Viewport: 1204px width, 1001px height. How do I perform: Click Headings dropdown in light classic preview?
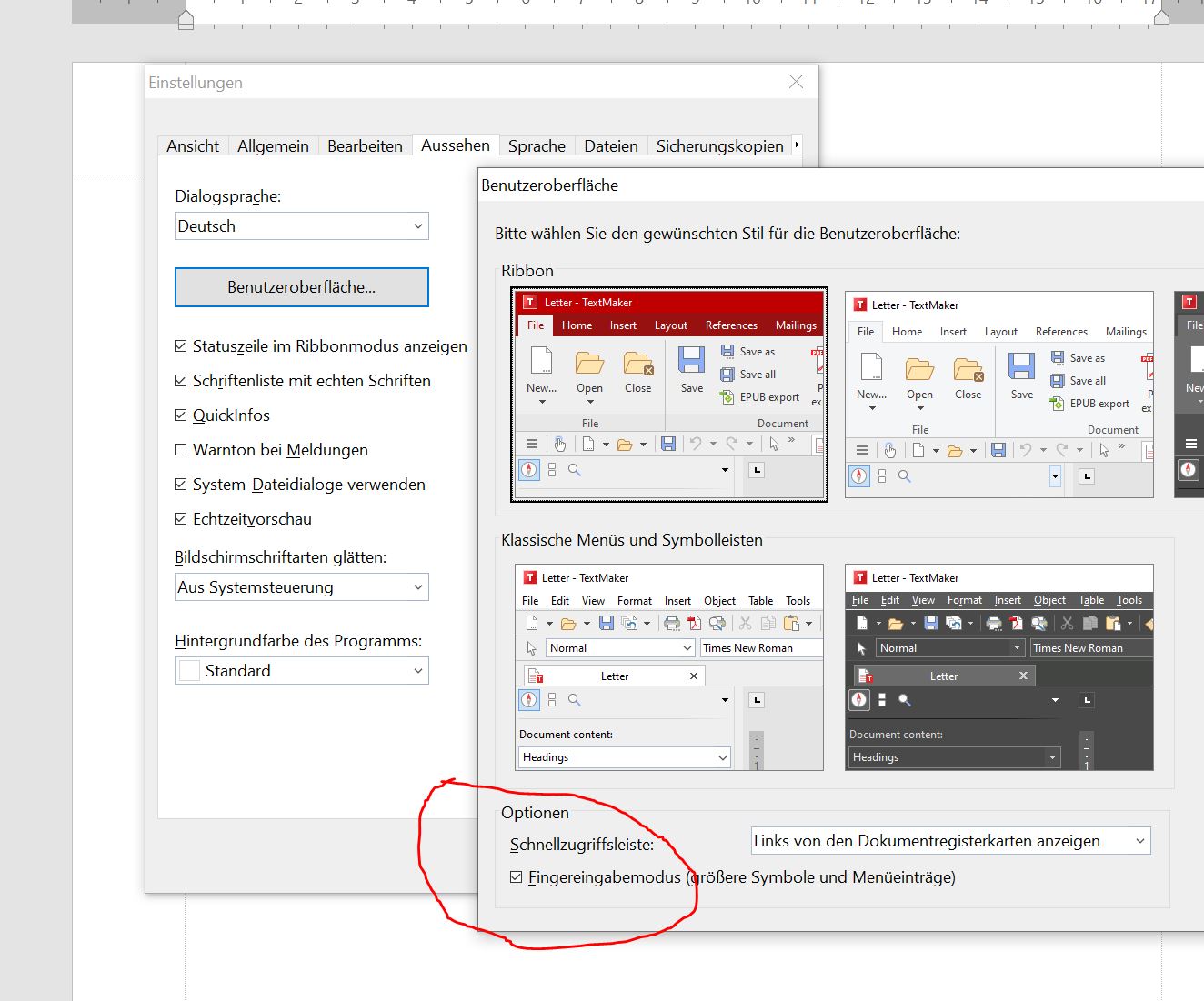tap(625, 757)
